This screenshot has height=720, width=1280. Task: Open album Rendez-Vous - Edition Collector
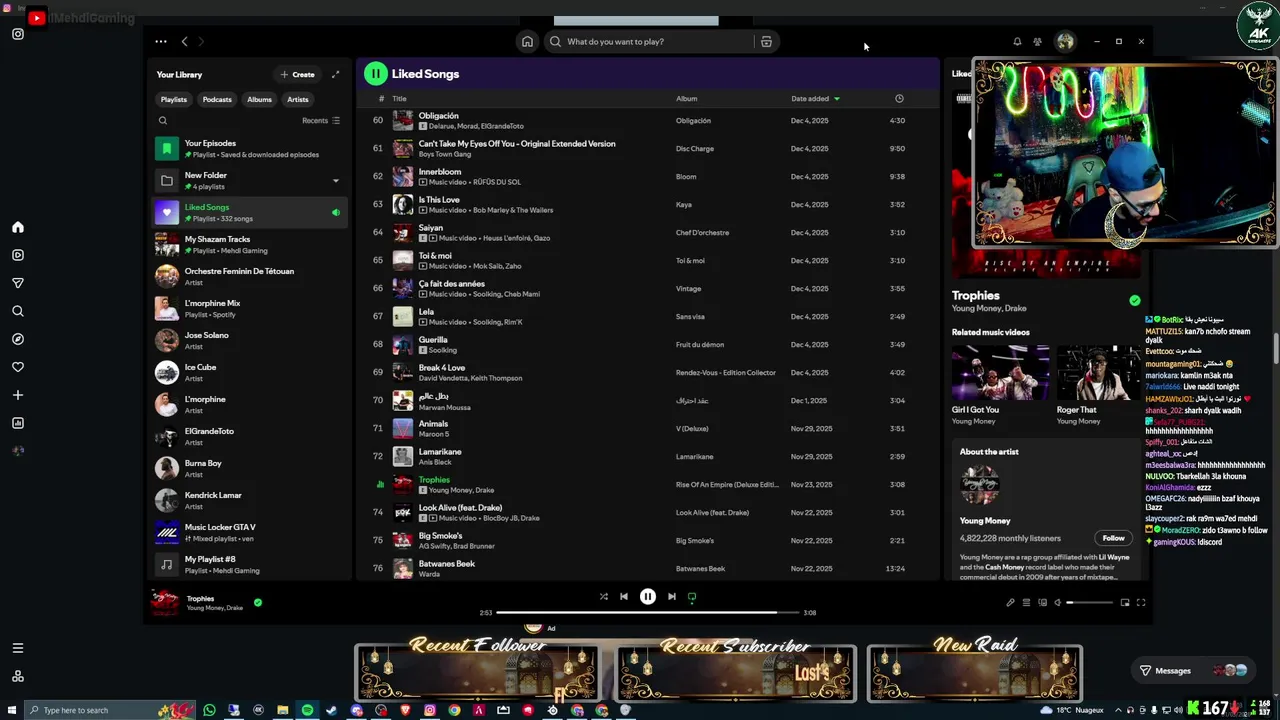(726, 373)
